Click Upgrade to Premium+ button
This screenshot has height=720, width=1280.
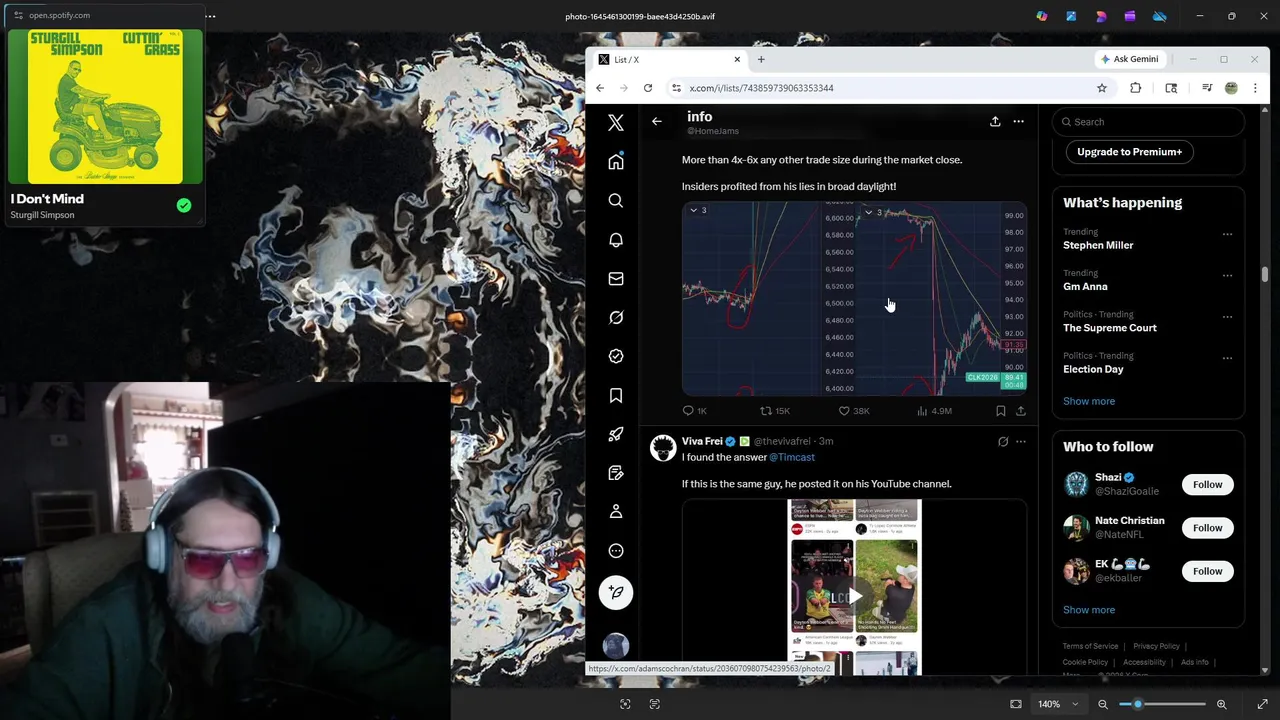pyautogui.click(x=1129, y=152)
